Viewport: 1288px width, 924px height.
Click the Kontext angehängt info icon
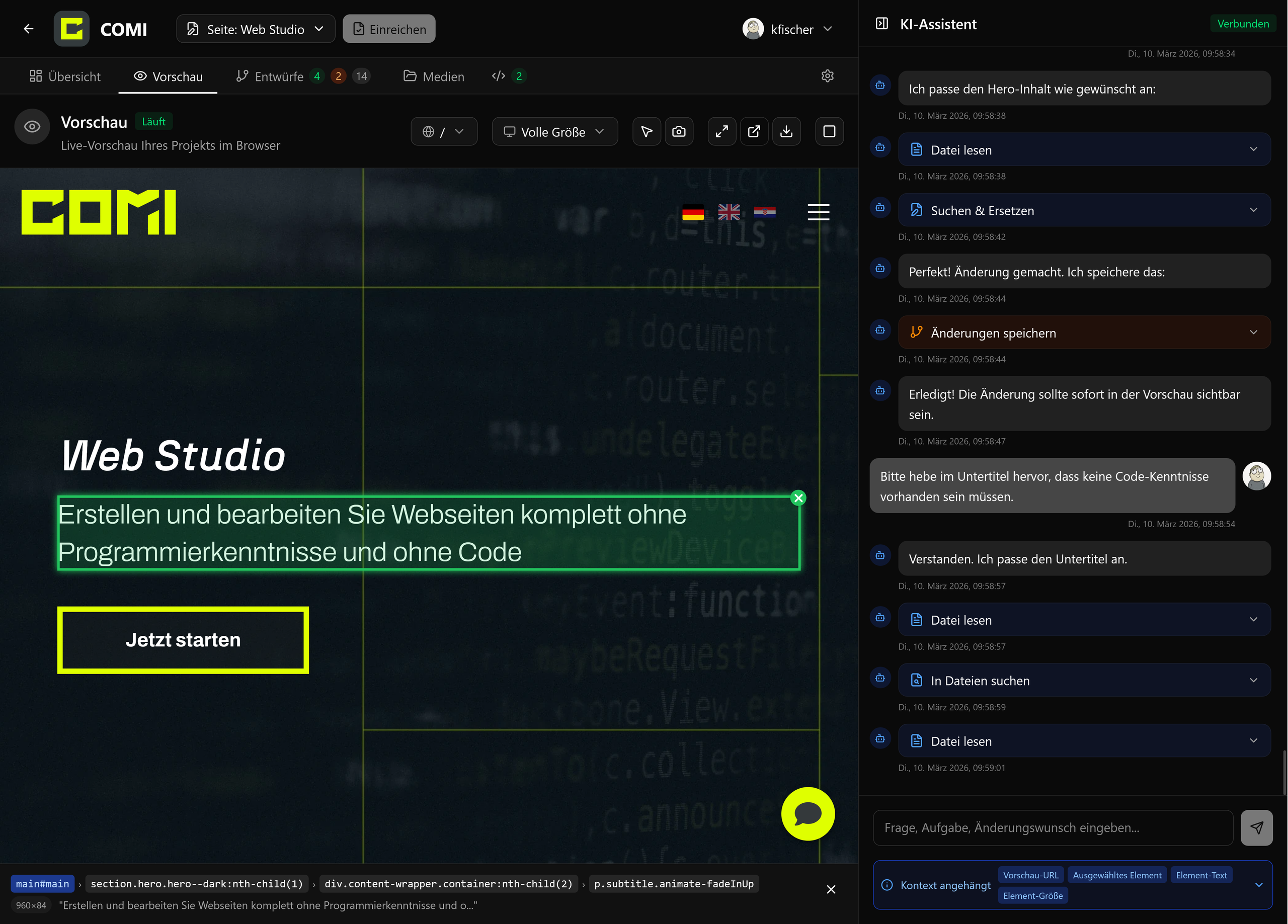(887, 885)
